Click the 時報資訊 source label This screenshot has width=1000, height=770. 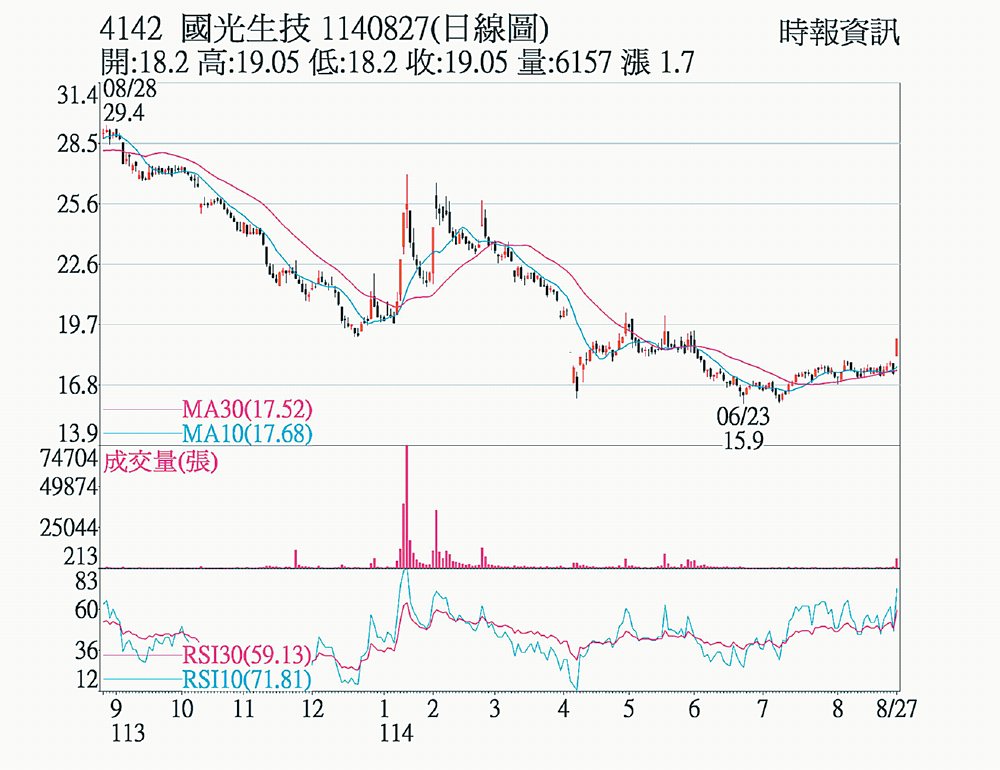pyautogui.click(x=839, y=33)
